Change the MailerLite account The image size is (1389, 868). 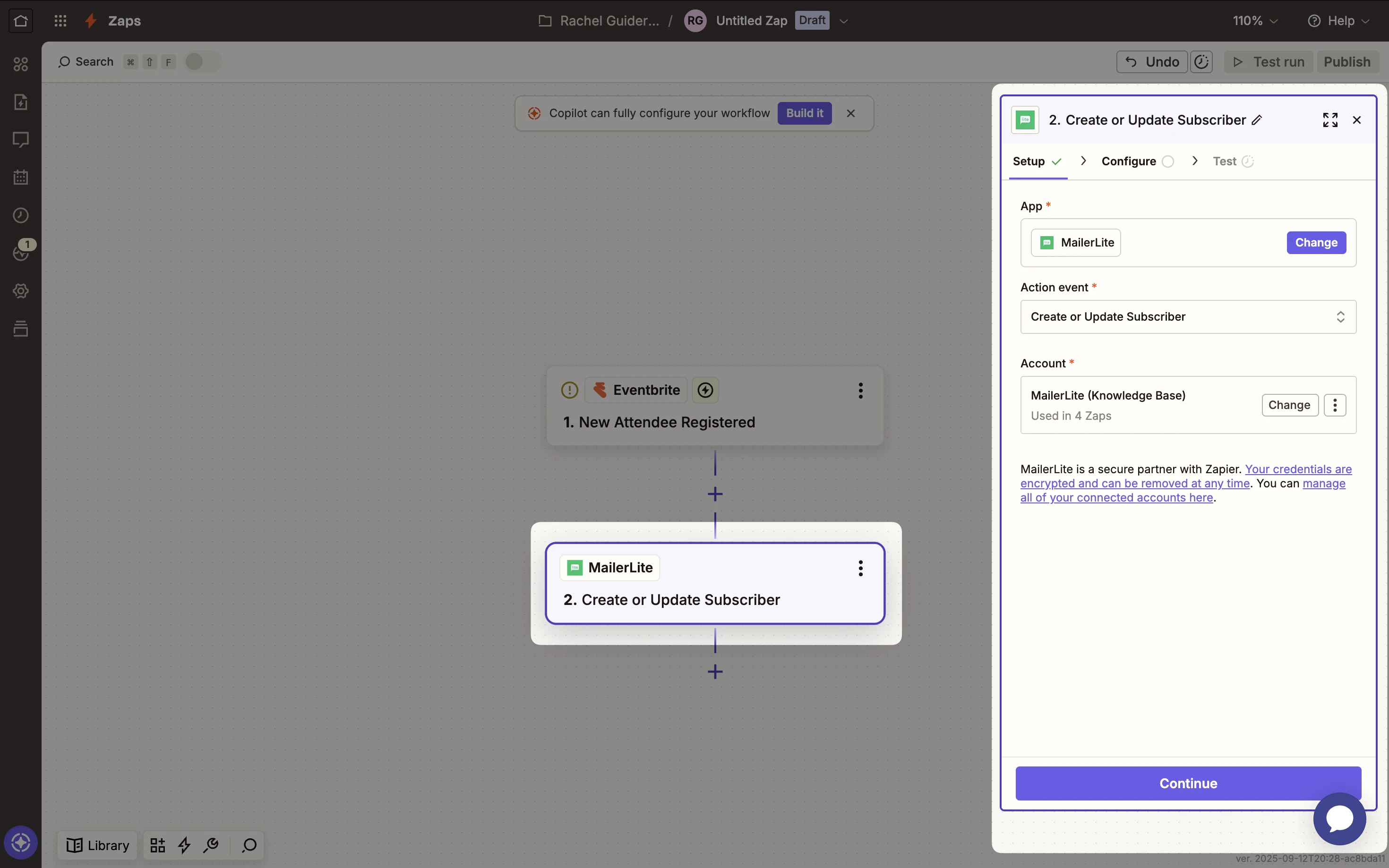[1290, 405]
